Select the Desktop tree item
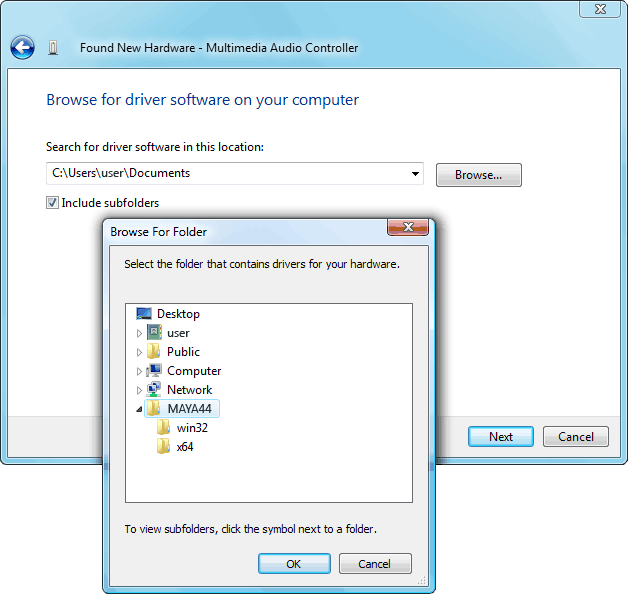Screen dimensions: 628x594 (178, 314)
